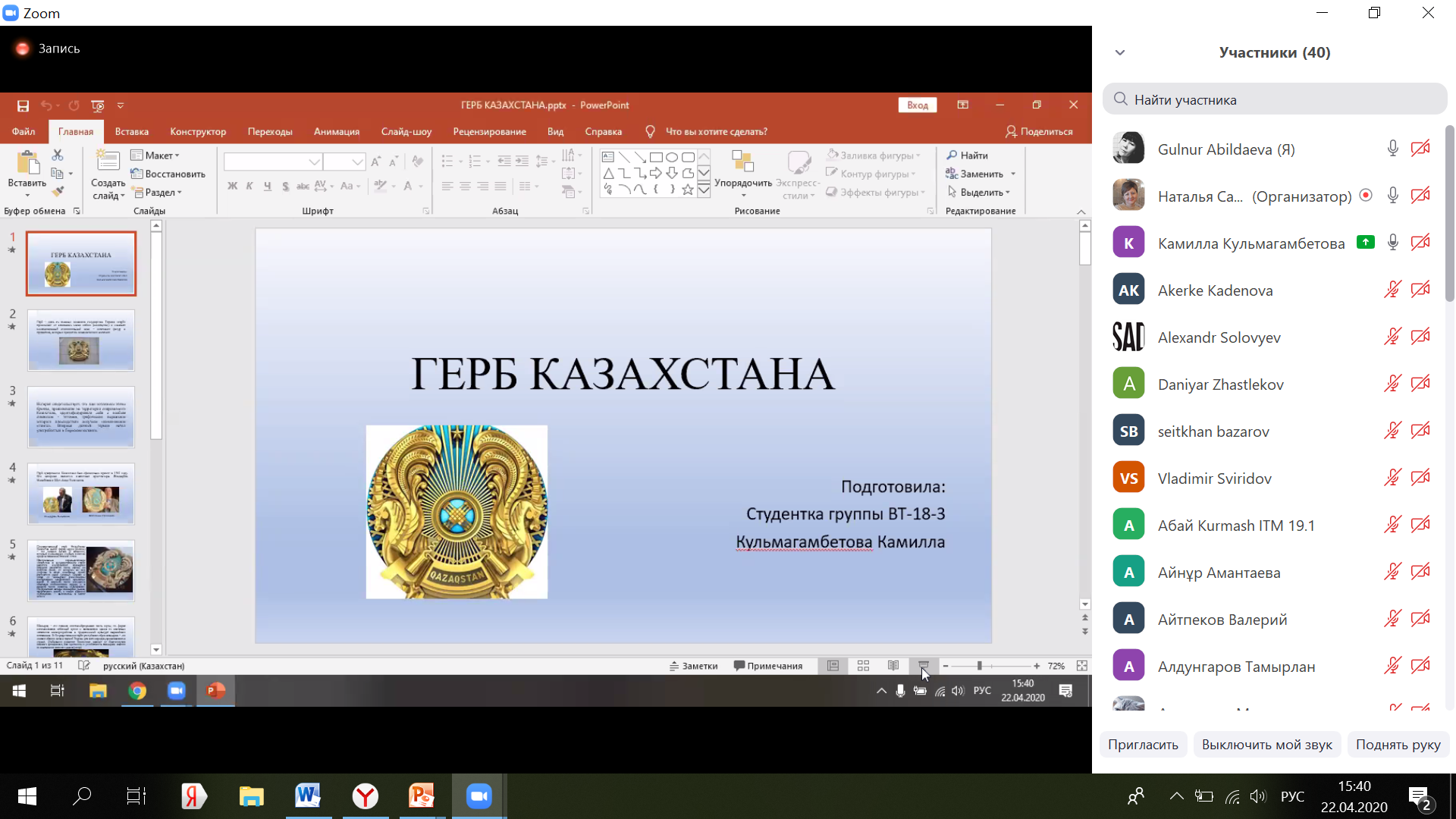Click the Format Painter brush icon
This screenshot has width=1456, height=819.
click(x=58, y=191)
